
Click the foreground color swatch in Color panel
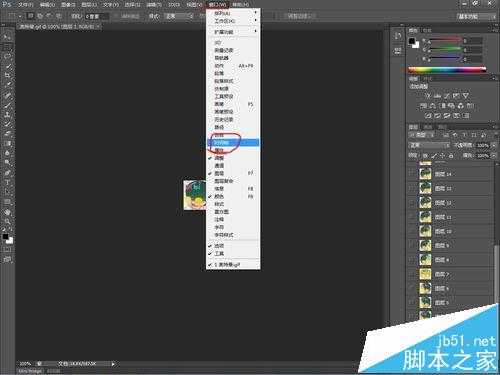[412, 41]
